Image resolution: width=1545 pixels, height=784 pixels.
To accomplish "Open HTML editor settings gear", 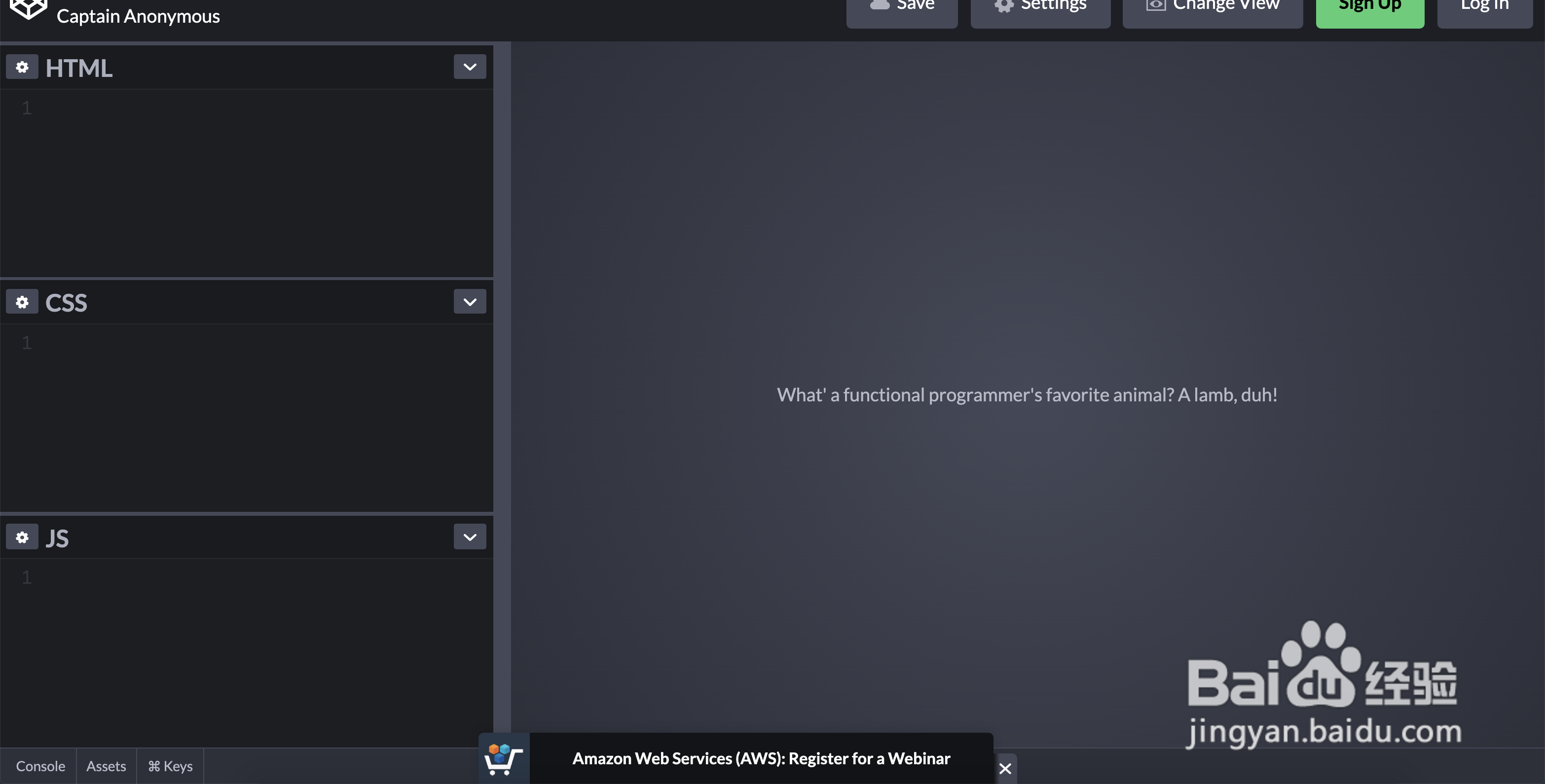I will coord(22,67).
